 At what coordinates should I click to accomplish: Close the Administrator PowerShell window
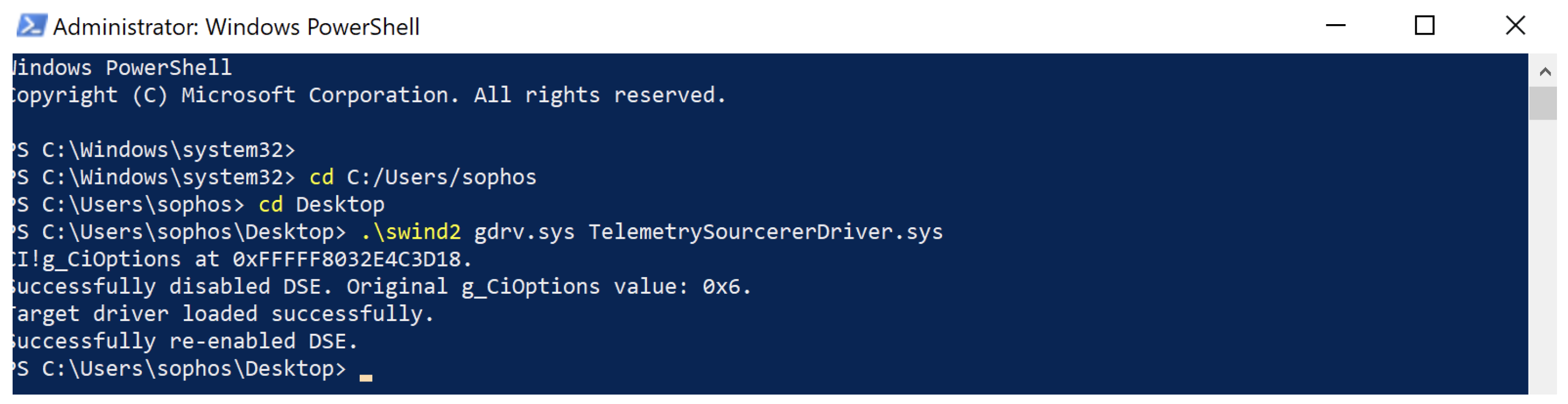pos(1515,26)
